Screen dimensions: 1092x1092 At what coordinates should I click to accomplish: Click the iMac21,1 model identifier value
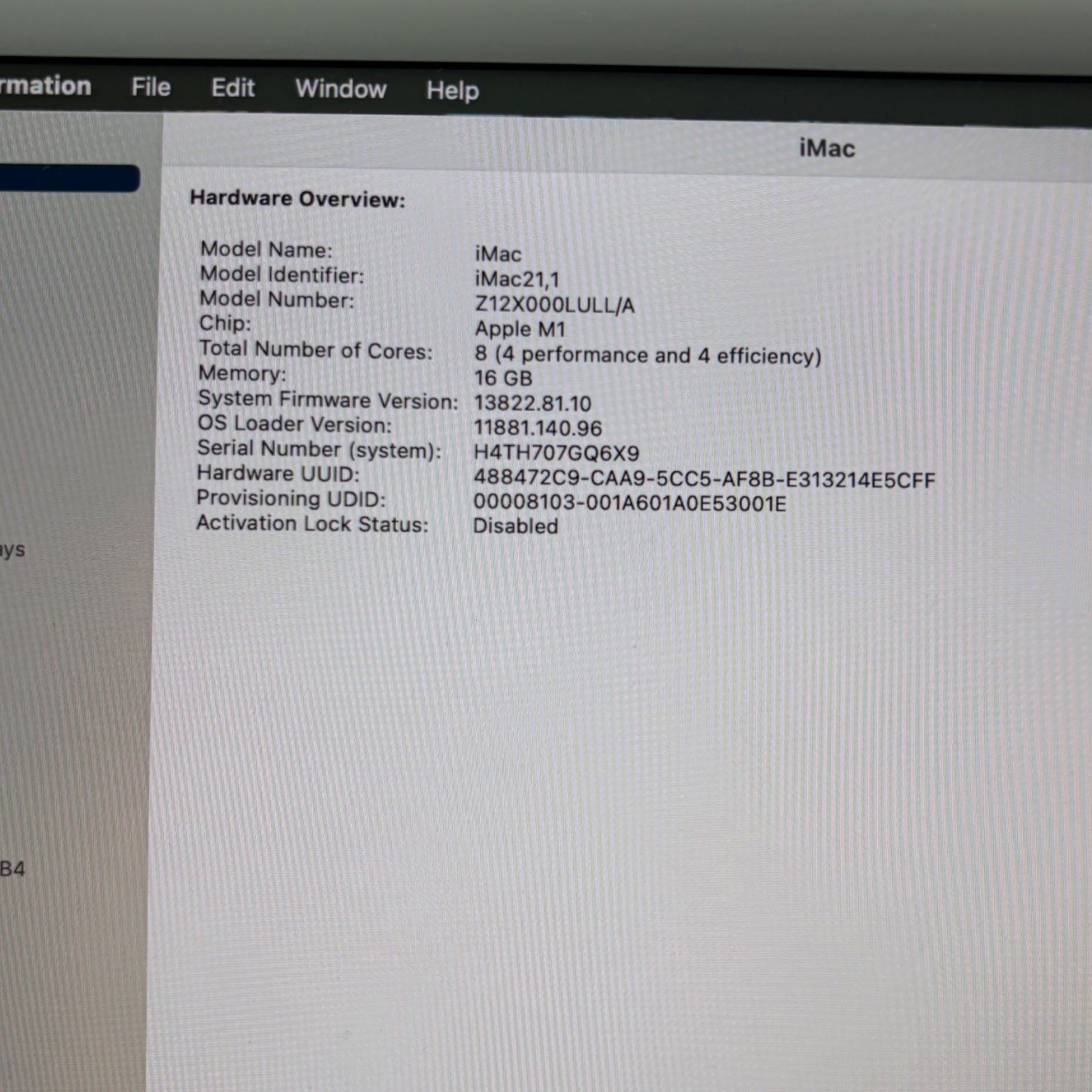[x=517, y=280]
